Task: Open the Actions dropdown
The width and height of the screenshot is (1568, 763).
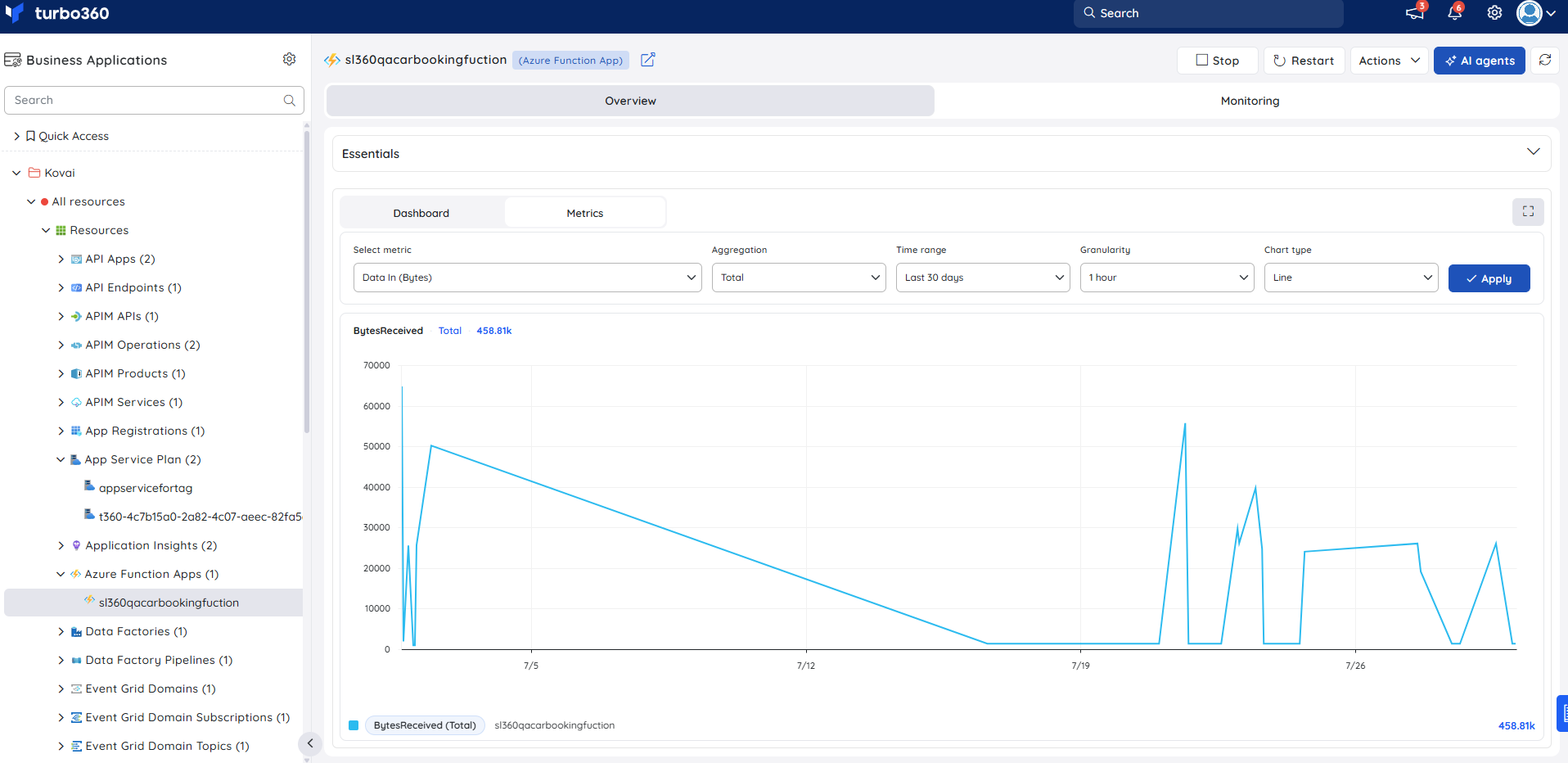Action: [x=1390, y=61]
